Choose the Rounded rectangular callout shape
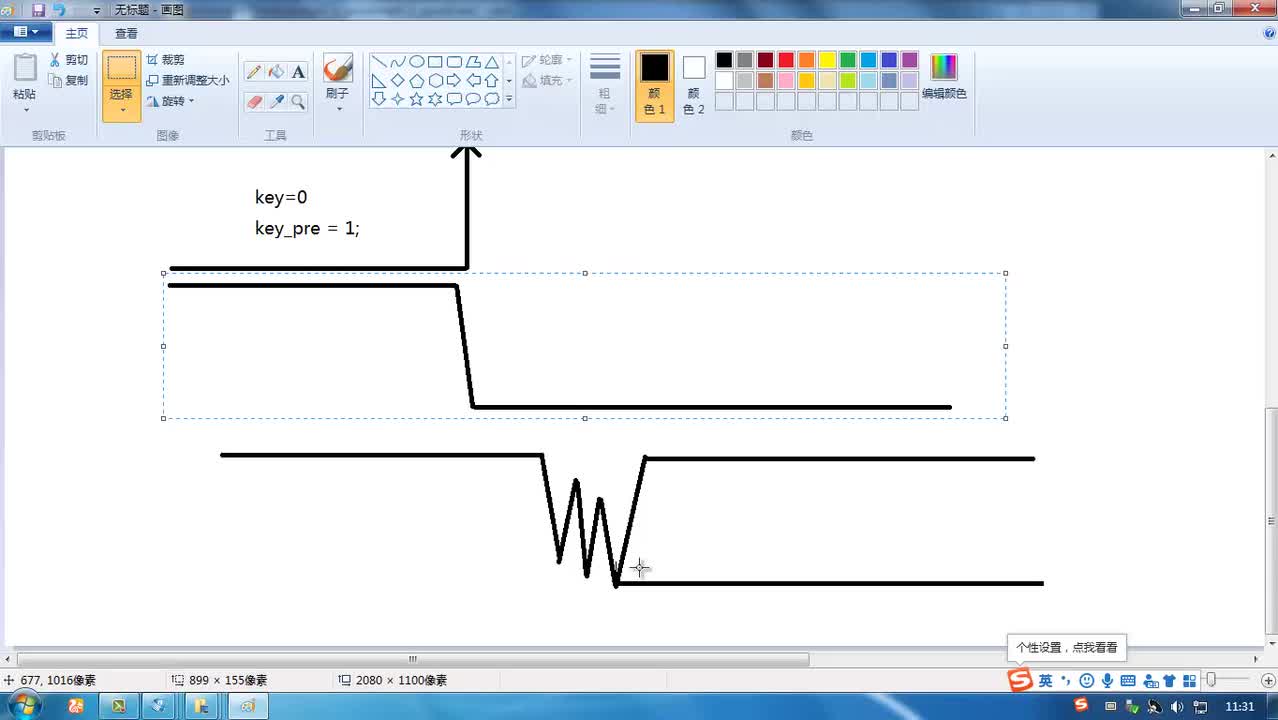The height and width of the screenshot is (720, 1278). tap(454, 99)
